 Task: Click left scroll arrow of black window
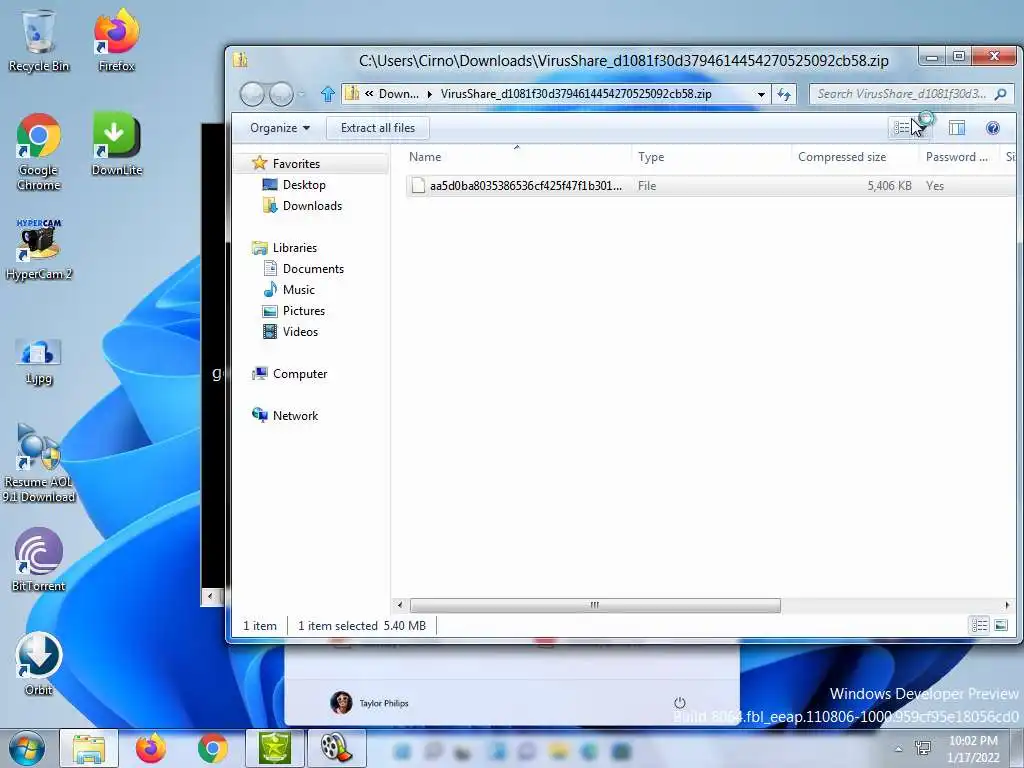[x=209, y=596]
